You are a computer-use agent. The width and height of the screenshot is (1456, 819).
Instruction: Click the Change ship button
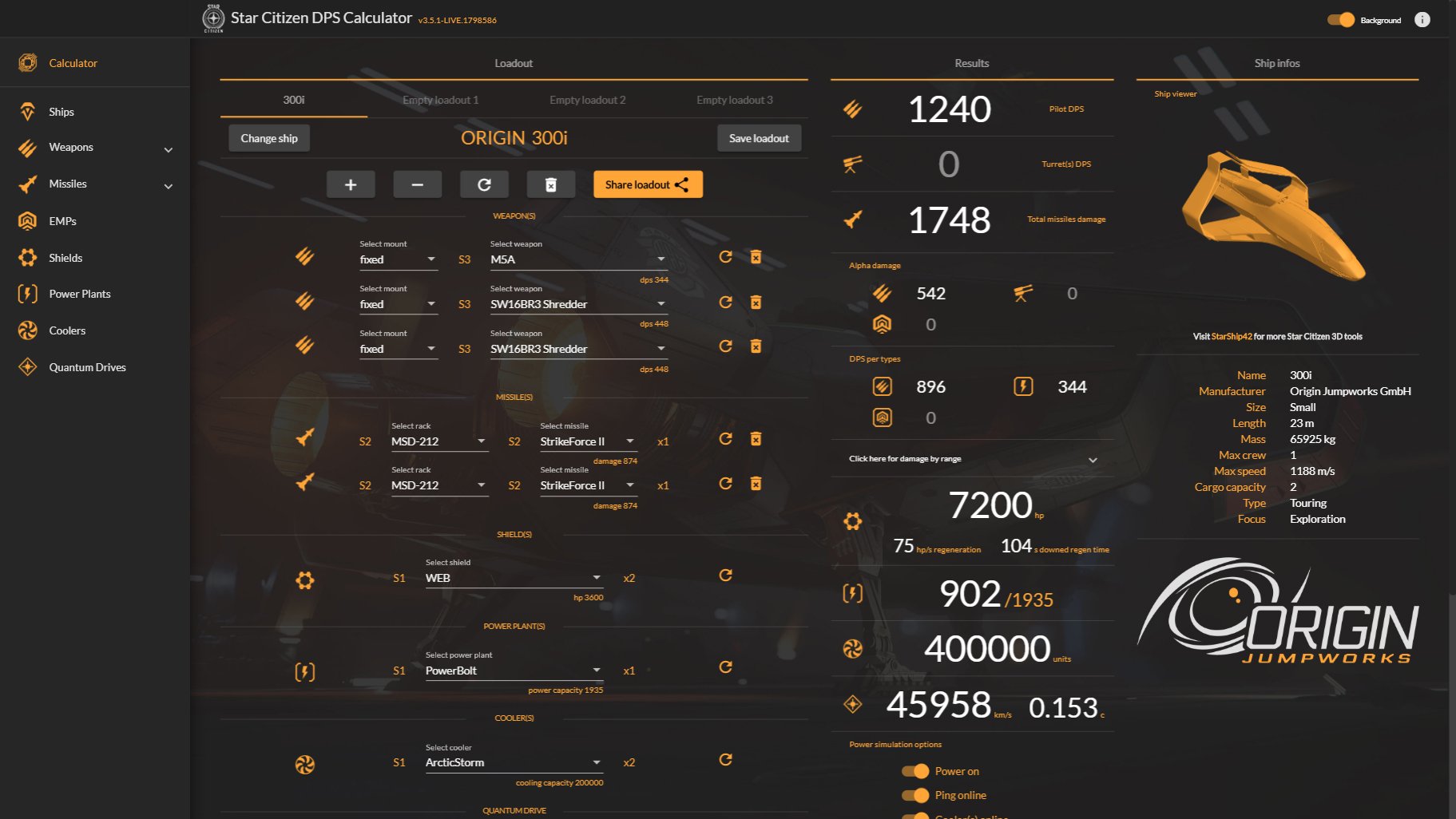269,138
